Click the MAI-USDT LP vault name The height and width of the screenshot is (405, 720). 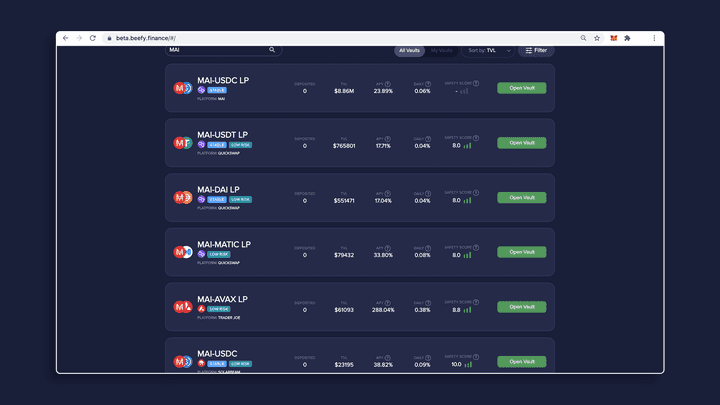[x=222, y=135]
